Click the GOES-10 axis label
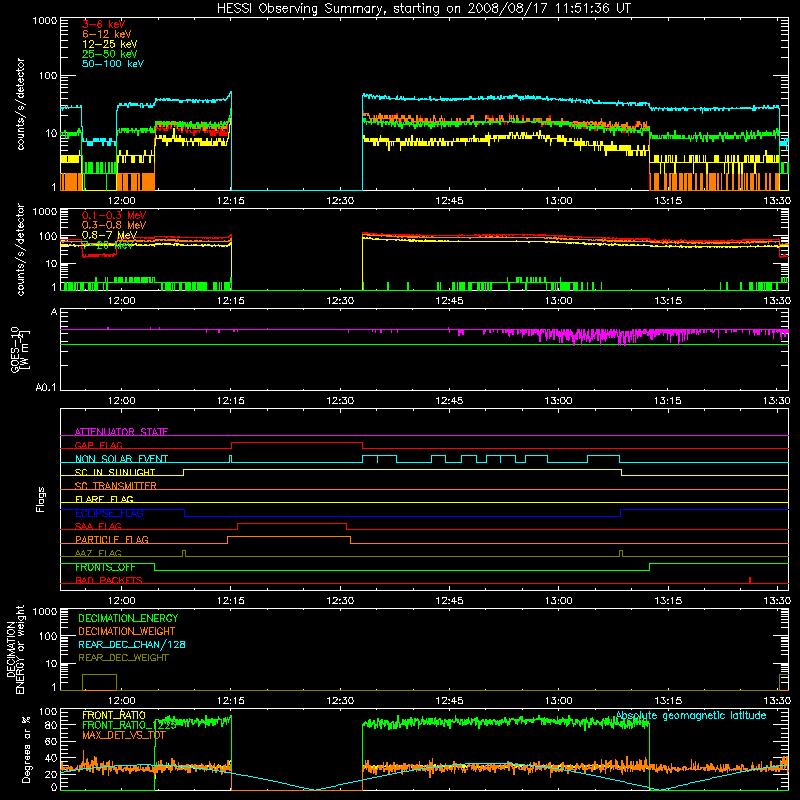 click(15, 349)
